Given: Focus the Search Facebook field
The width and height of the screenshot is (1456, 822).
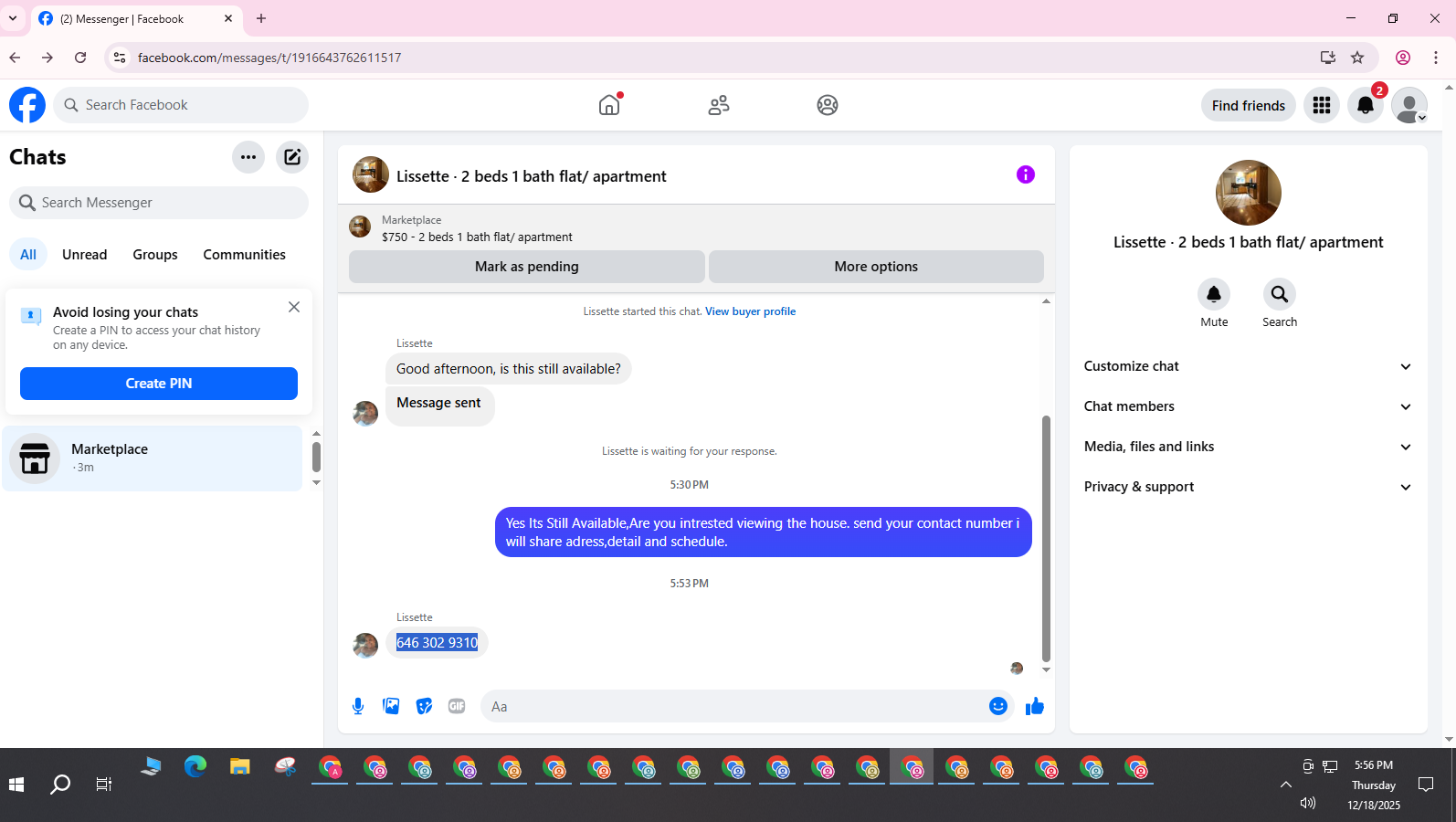Looking at the screenshot, I should click(181, 105).
